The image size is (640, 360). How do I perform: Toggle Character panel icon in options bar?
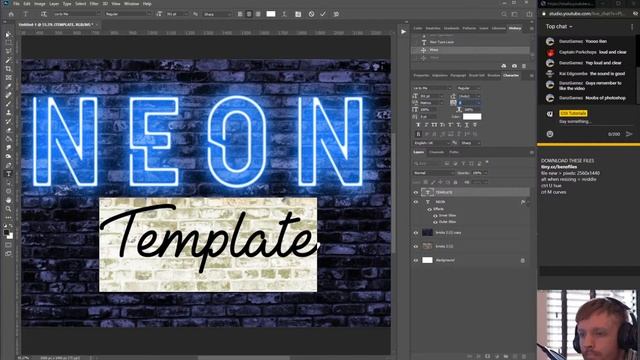298,14
